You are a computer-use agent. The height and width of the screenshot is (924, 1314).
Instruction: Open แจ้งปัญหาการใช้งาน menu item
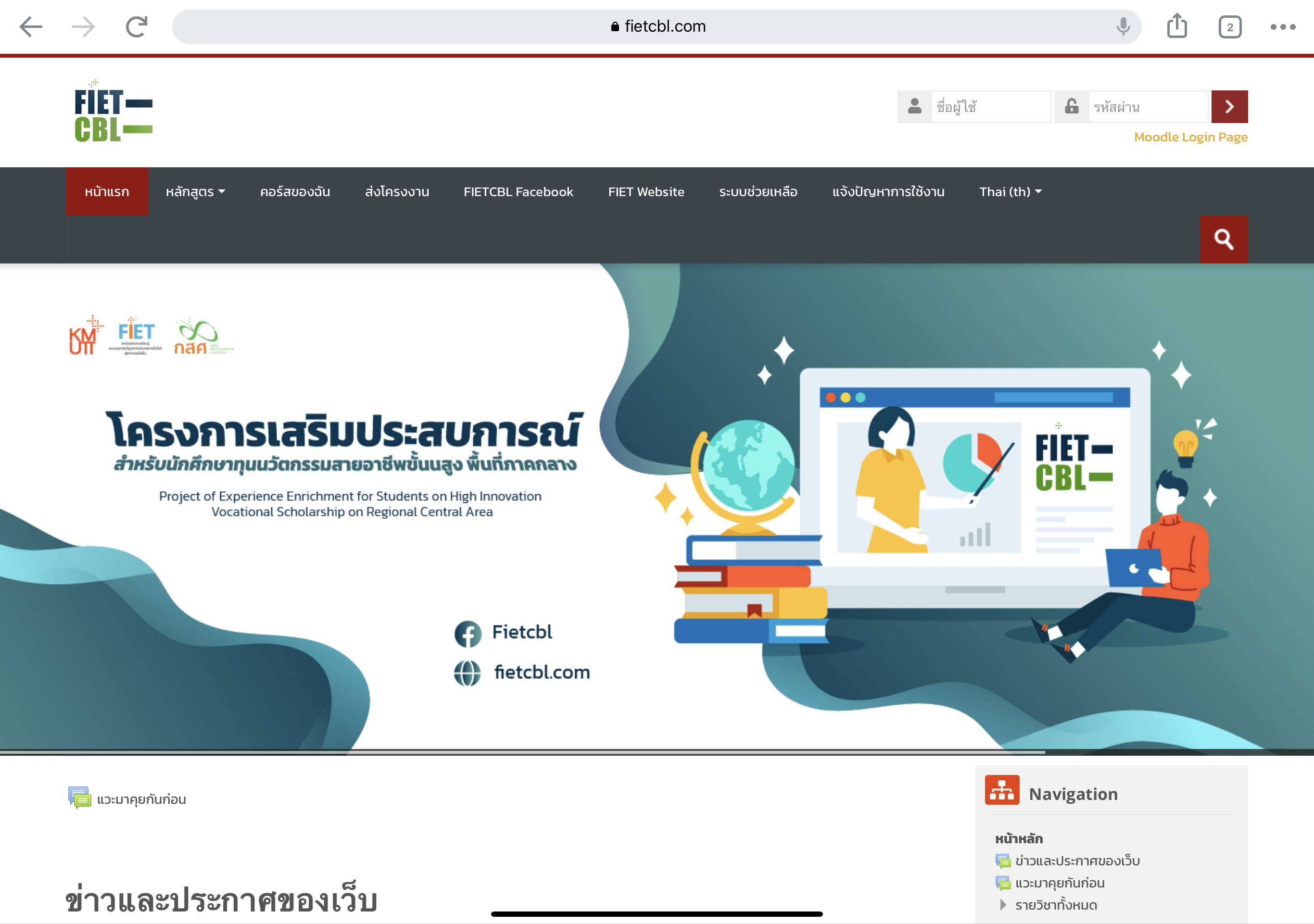click(x=888, y=192)
